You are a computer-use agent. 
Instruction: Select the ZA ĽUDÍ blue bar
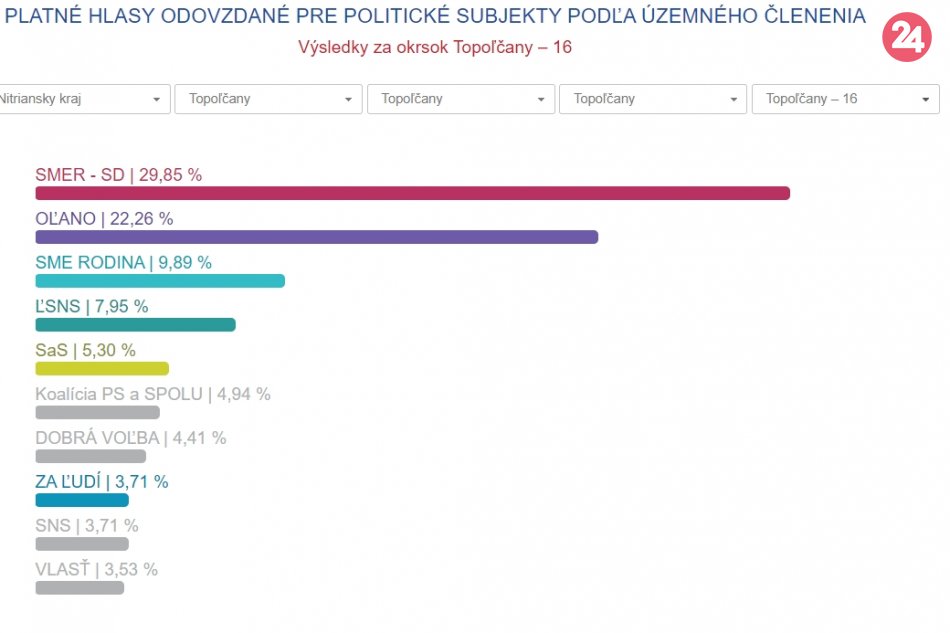(82, 500)
